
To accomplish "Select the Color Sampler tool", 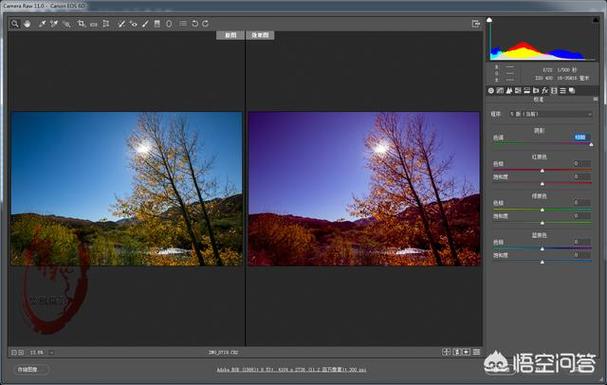I will coord(54,24).
